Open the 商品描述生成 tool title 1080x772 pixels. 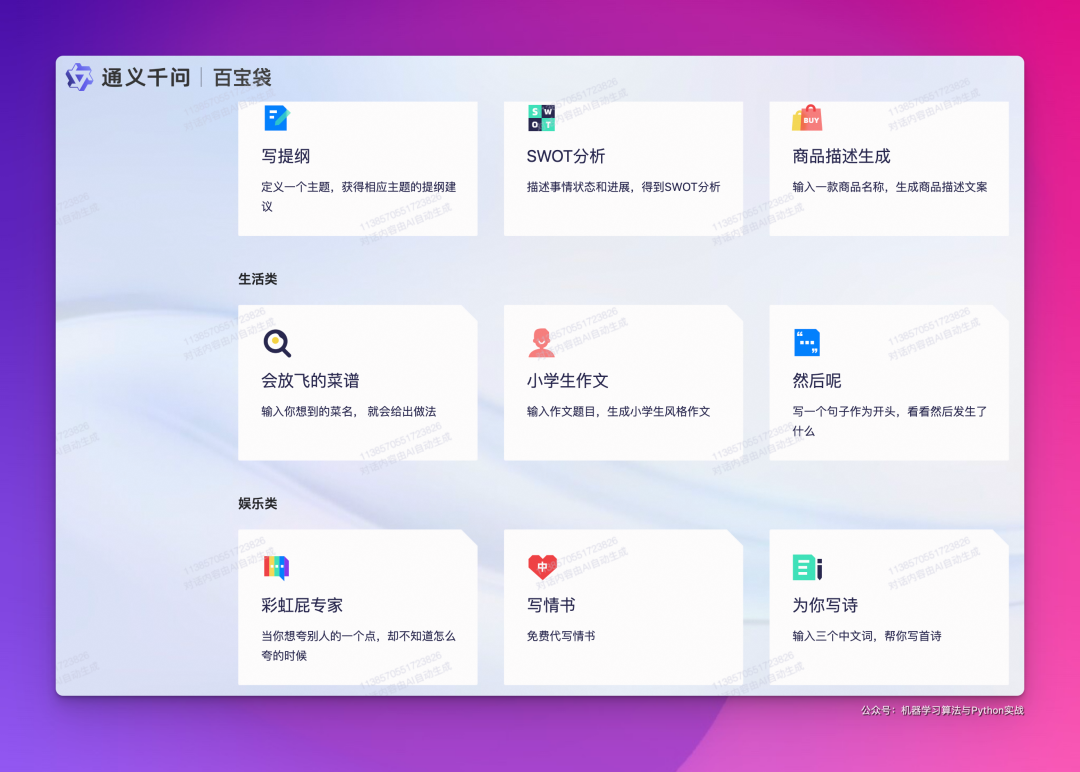tap(841, 156)
